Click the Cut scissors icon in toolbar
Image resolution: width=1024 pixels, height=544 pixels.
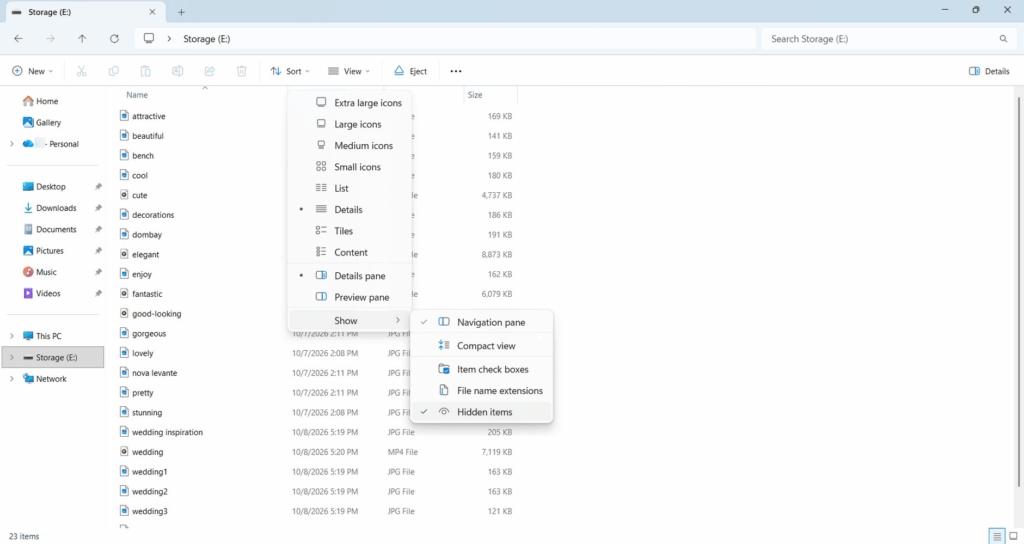click(82, 71)
